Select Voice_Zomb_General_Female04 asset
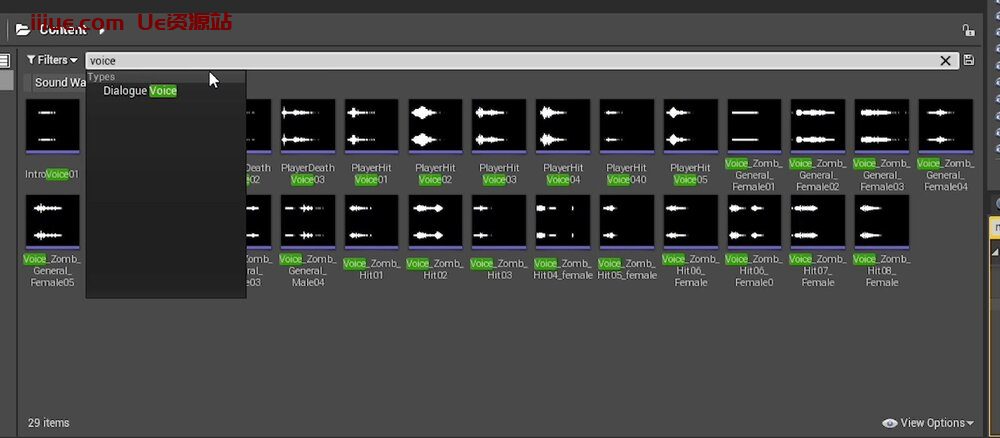The image size is (1000, 438). pyautogui.click(x=946, y=127)
